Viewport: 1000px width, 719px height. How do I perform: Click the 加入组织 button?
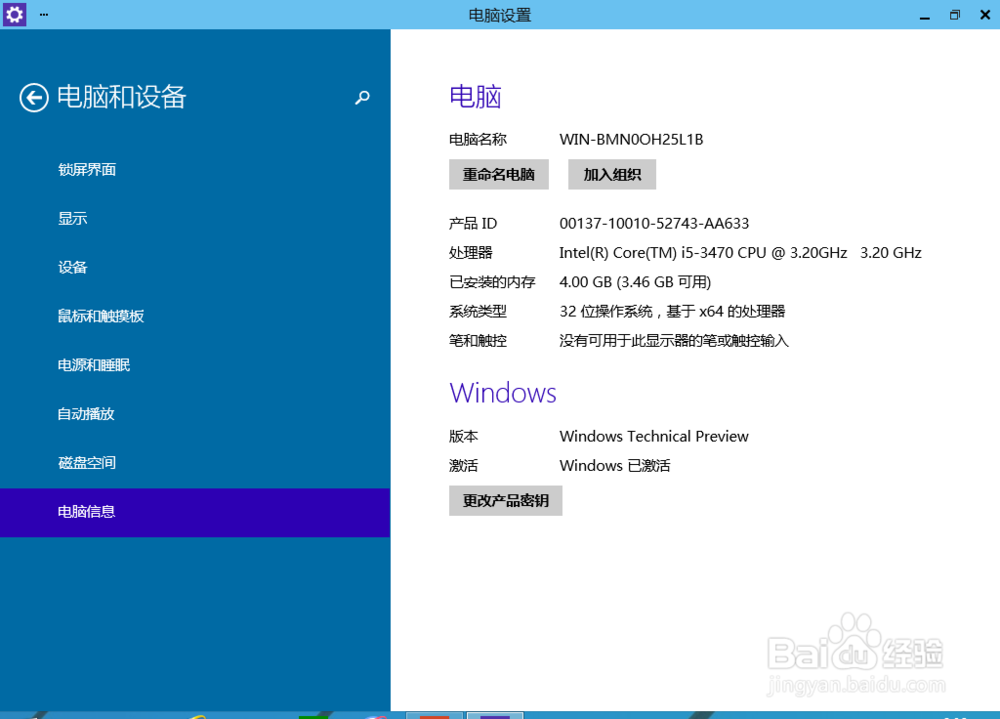coord(611,174)
